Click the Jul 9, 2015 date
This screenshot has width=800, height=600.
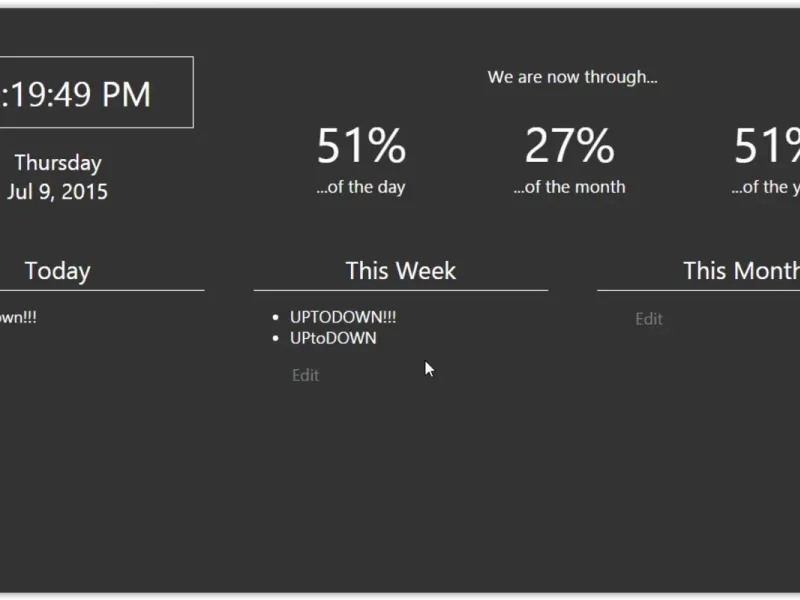pos(57,192)
